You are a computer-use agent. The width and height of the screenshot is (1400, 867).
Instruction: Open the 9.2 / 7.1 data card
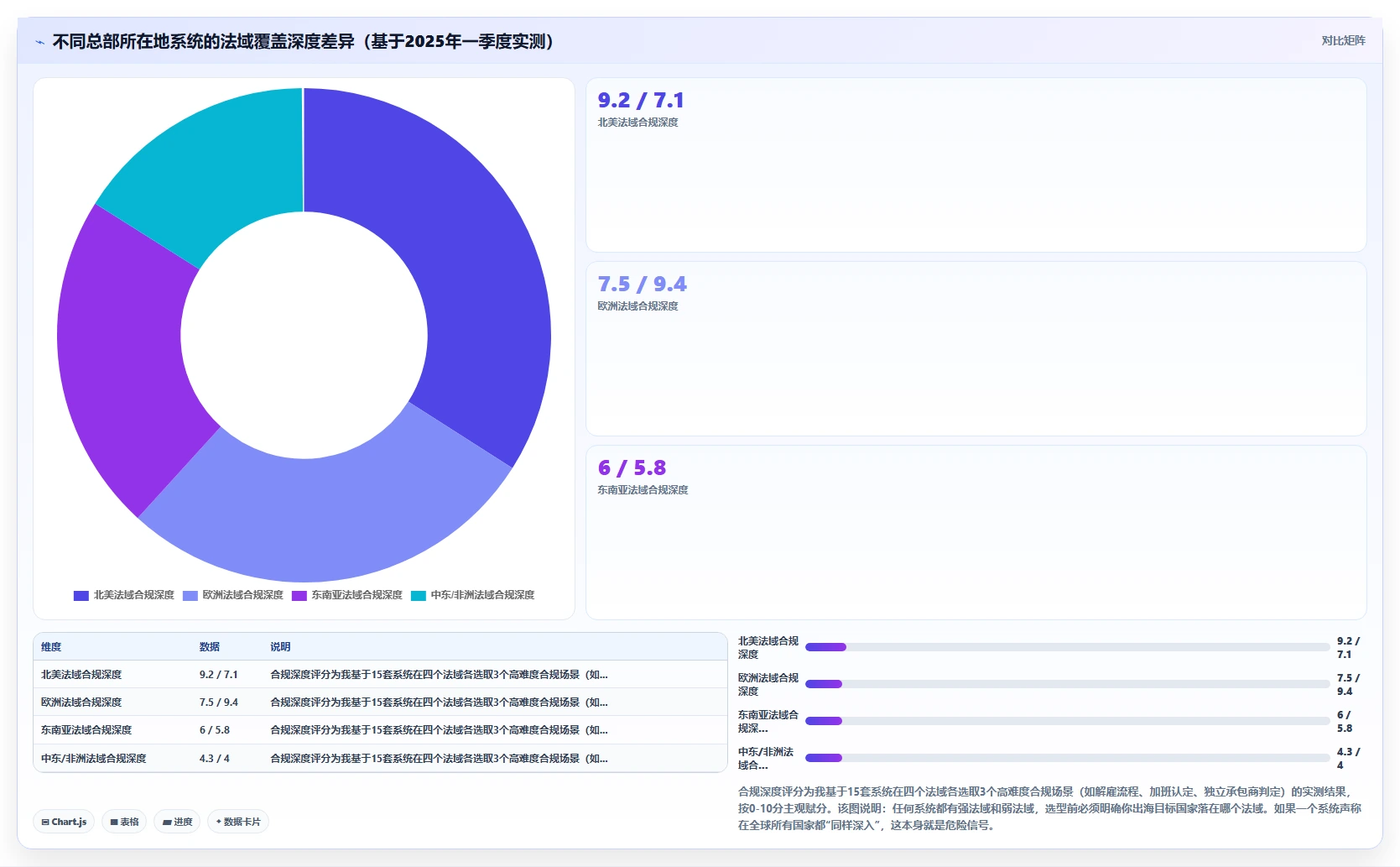click(x=976, y=165)
